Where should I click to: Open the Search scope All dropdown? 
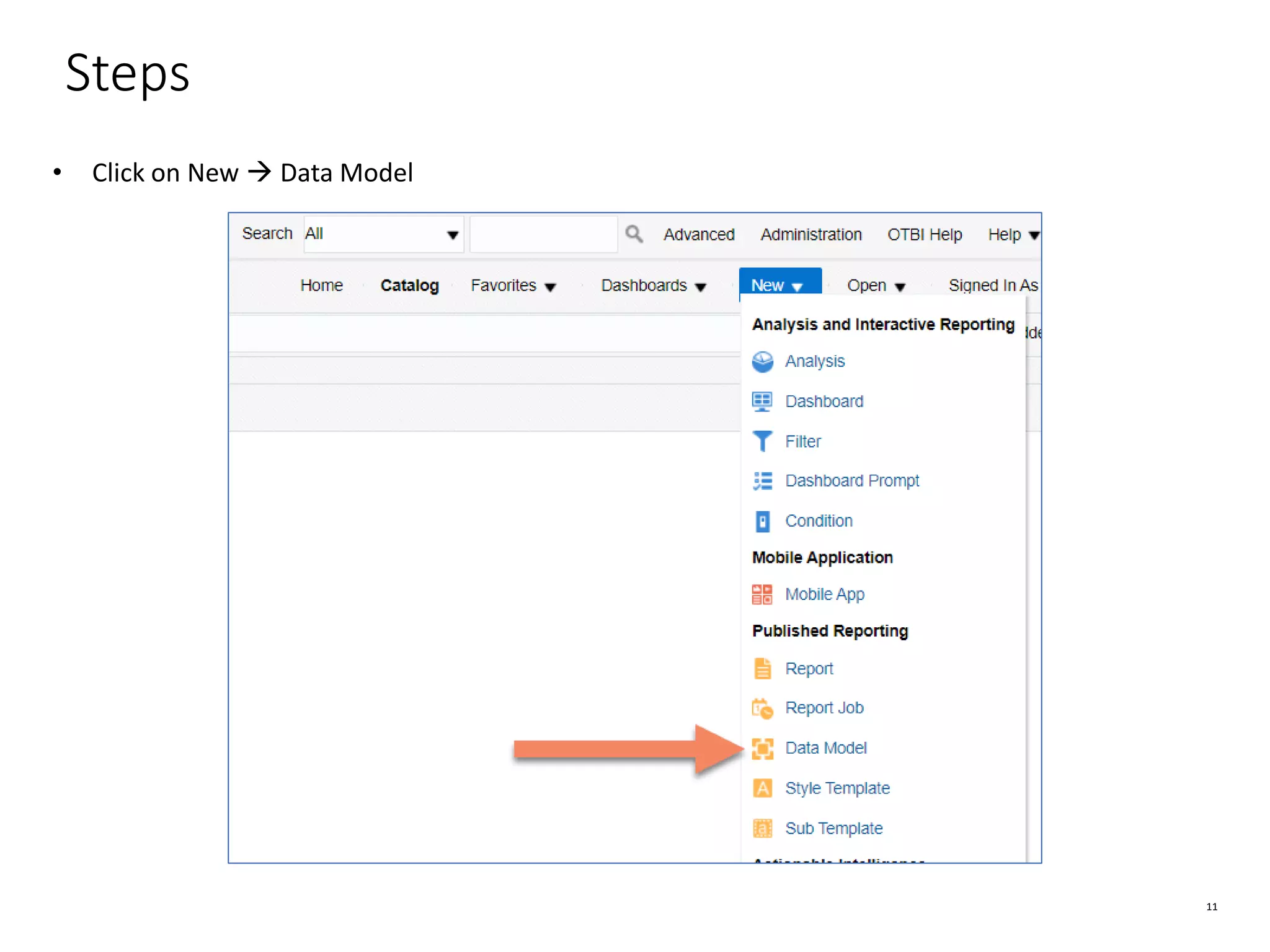pos(383,234)
